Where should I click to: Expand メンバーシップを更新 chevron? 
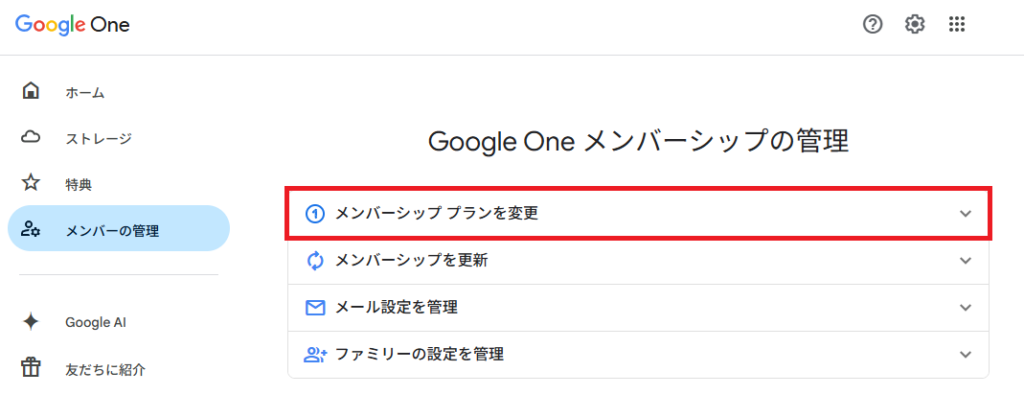pos(965,261)
